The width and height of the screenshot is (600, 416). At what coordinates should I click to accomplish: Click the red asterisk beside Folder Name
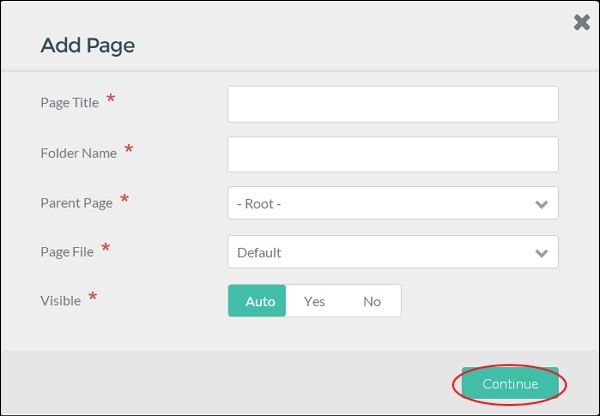(x=128, y=150)
